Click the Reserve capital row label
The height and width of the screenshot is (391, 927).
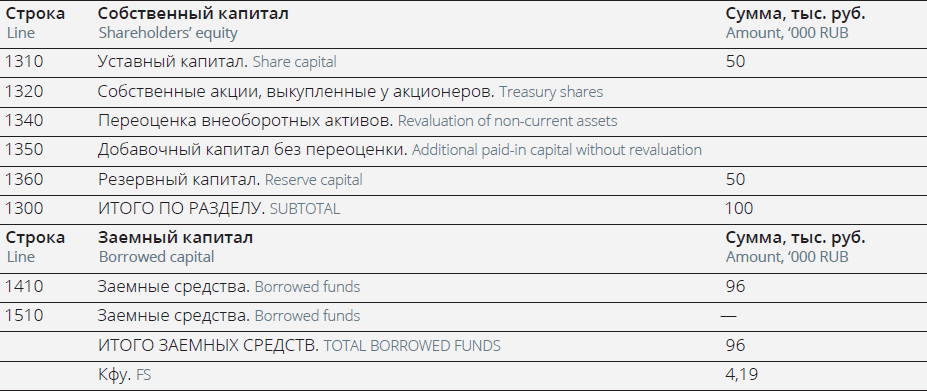pos(230,179)
